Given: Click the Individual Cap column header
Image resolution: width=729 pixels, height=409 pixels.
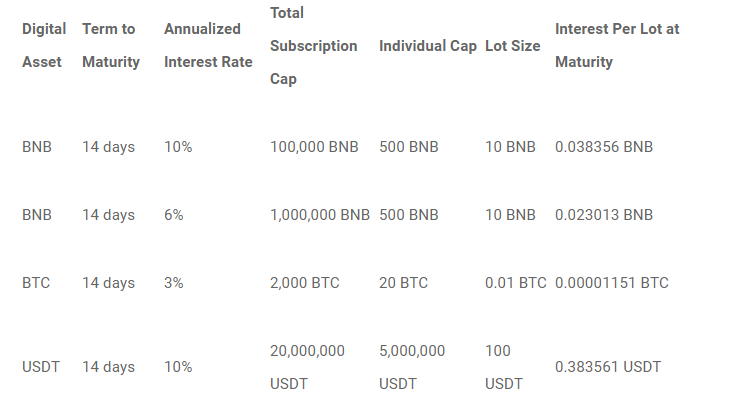Looking at the screenshot, I should [427, 46].
